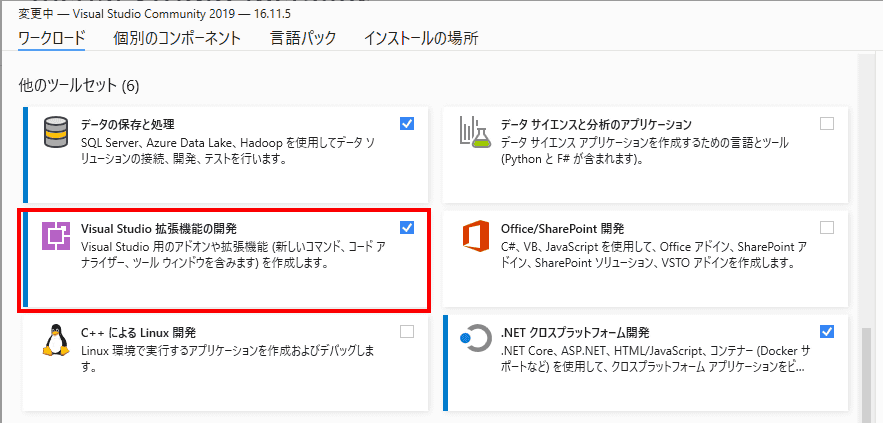The height and width of the screenshot is (423, 883).
Task: Click the データ サイエンスと分析のアプリケーション title
Action: [596, 124]
